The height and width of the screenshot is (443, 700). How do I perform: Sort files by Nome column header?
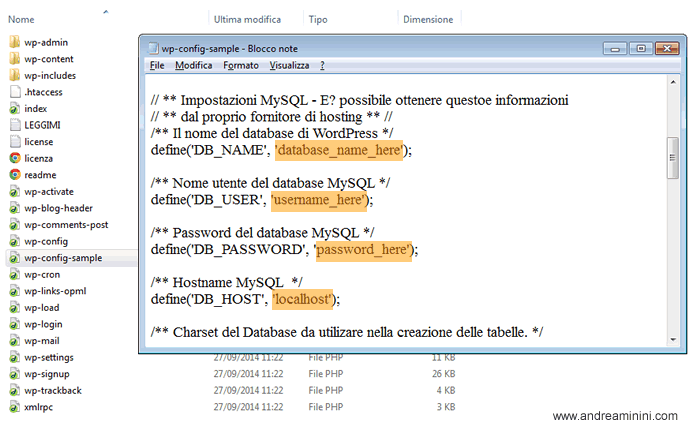point(21,19)
